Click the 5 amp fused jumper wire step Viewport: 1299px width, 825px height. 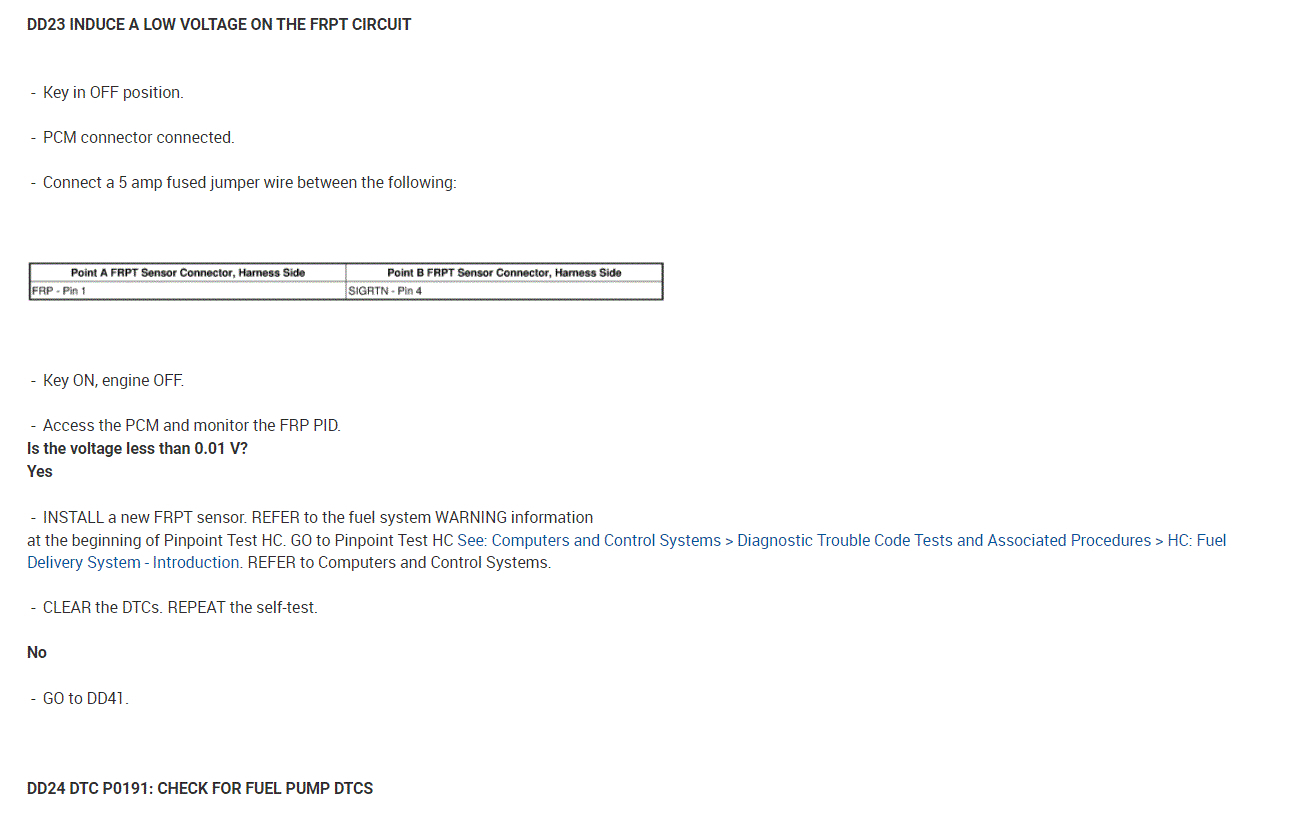point(249,183)
